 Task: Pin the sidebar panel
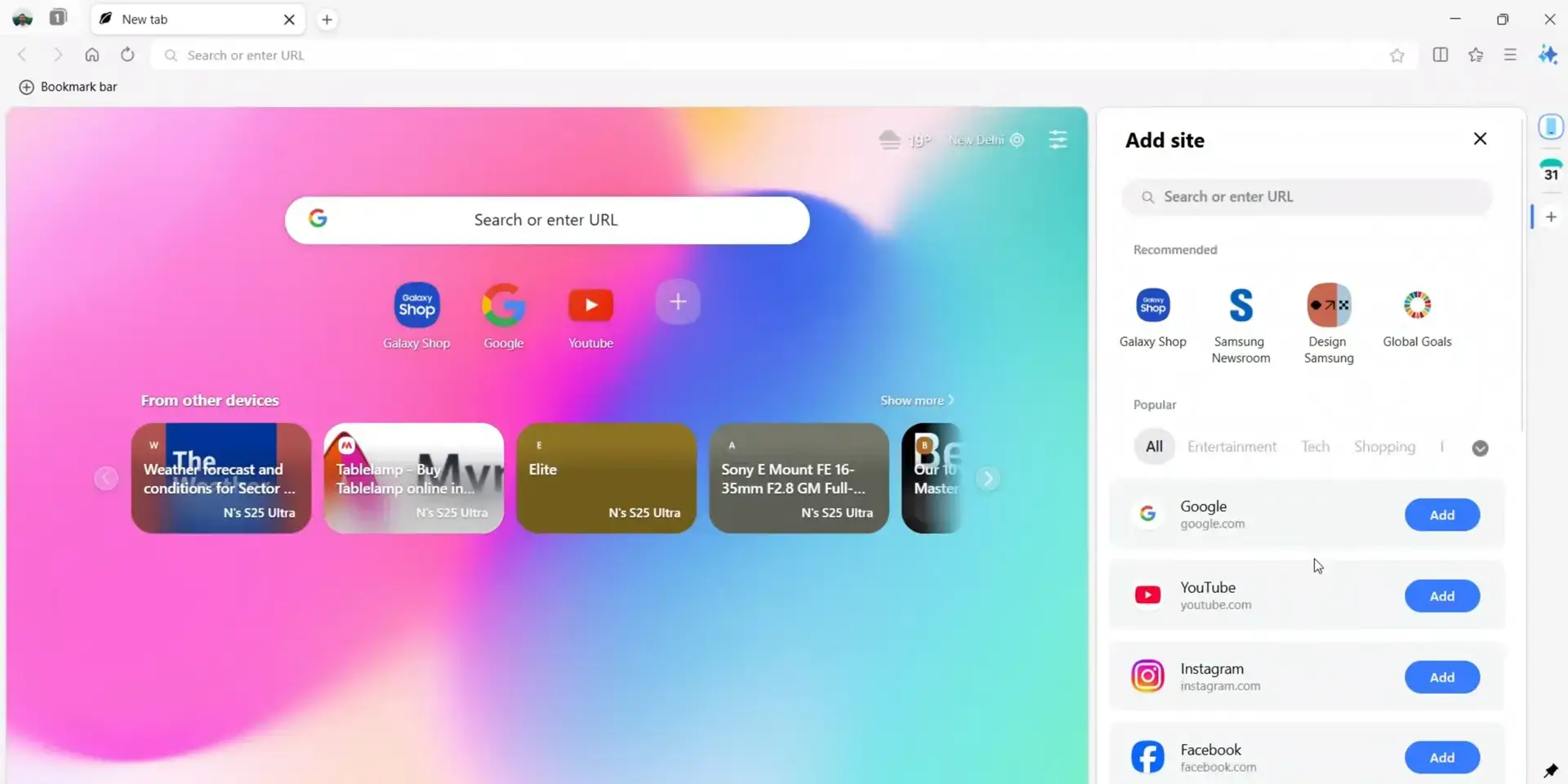[1550, 770]
